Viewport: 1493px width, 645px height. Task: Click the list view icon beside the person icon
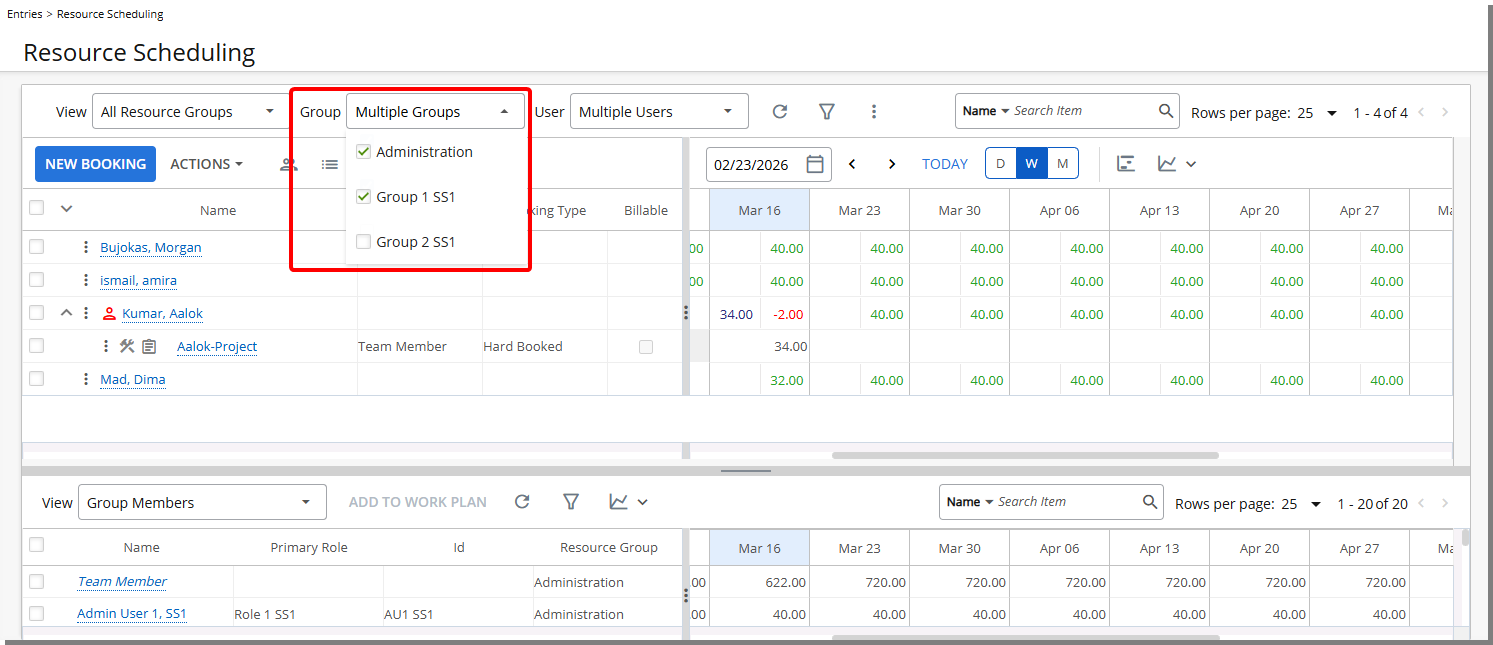click(330, 164)
